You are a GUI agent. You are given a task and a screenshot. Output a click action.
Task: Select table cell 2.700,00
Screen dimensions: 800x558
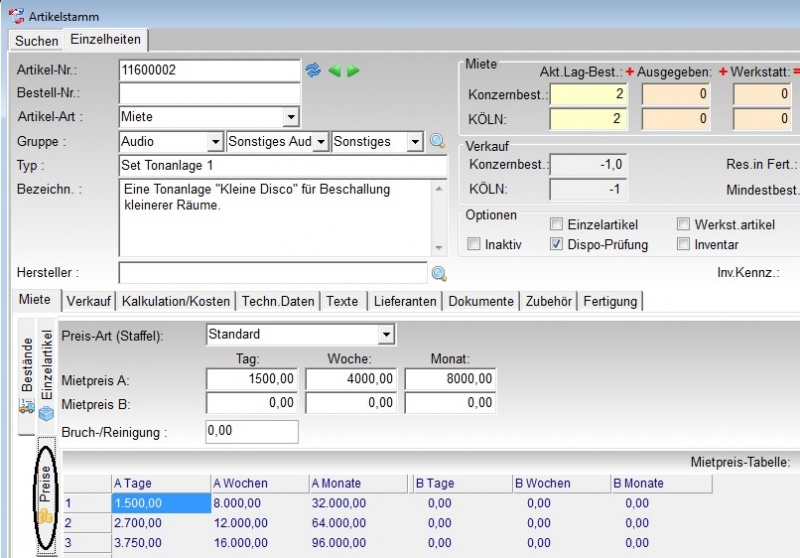point(161,523)
